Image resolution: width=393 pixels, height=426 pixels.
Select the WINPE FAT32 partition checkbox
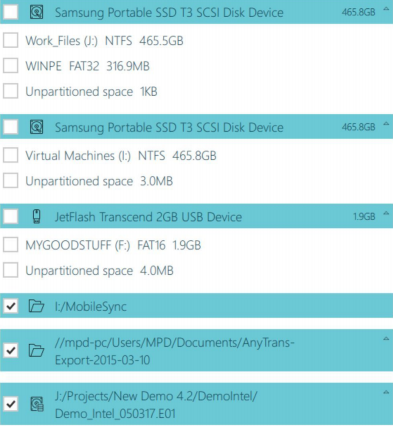pyautogui.click(x=10, y=66)
